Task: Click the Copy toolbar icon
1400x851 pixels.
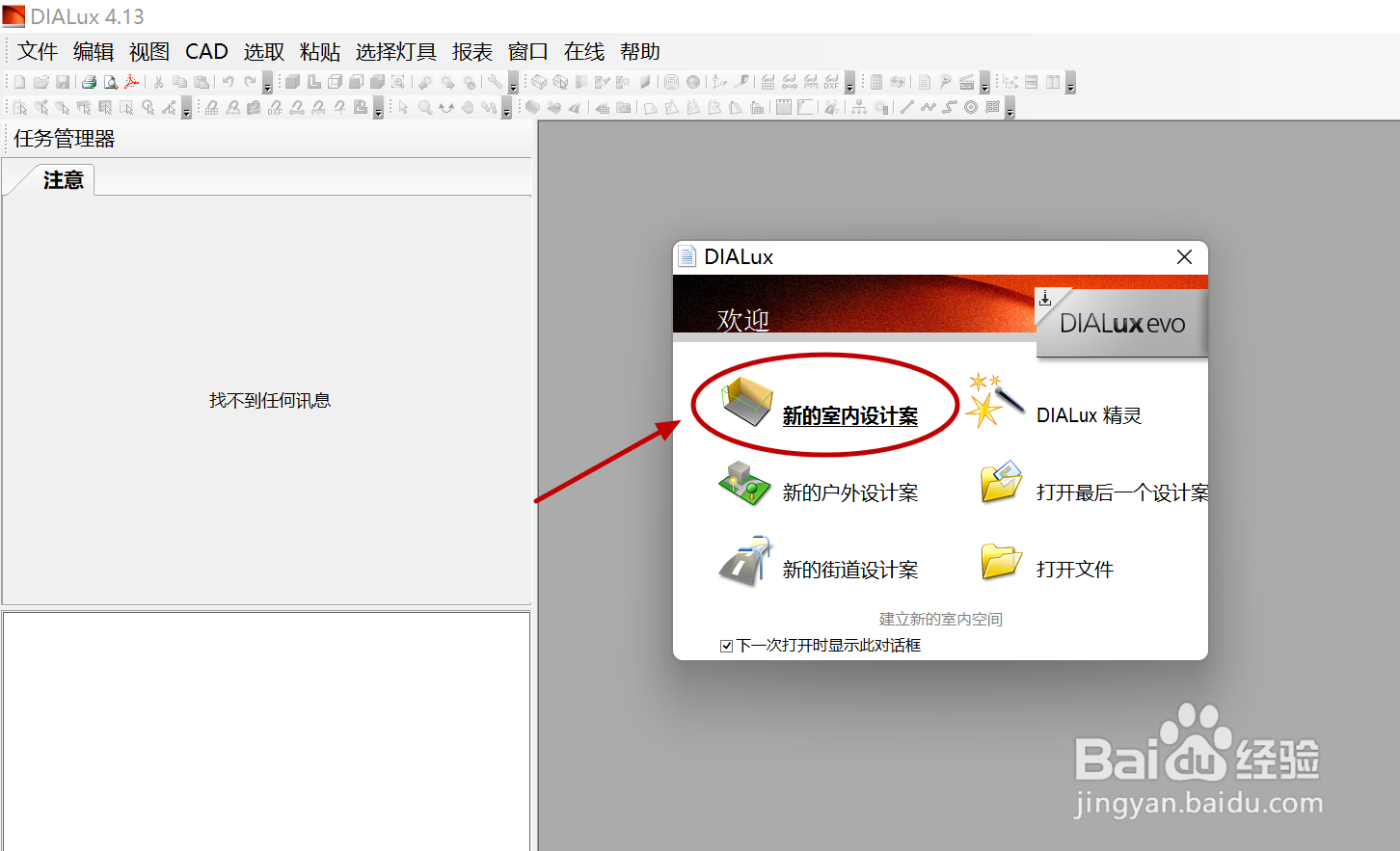Action: (180, 82)
